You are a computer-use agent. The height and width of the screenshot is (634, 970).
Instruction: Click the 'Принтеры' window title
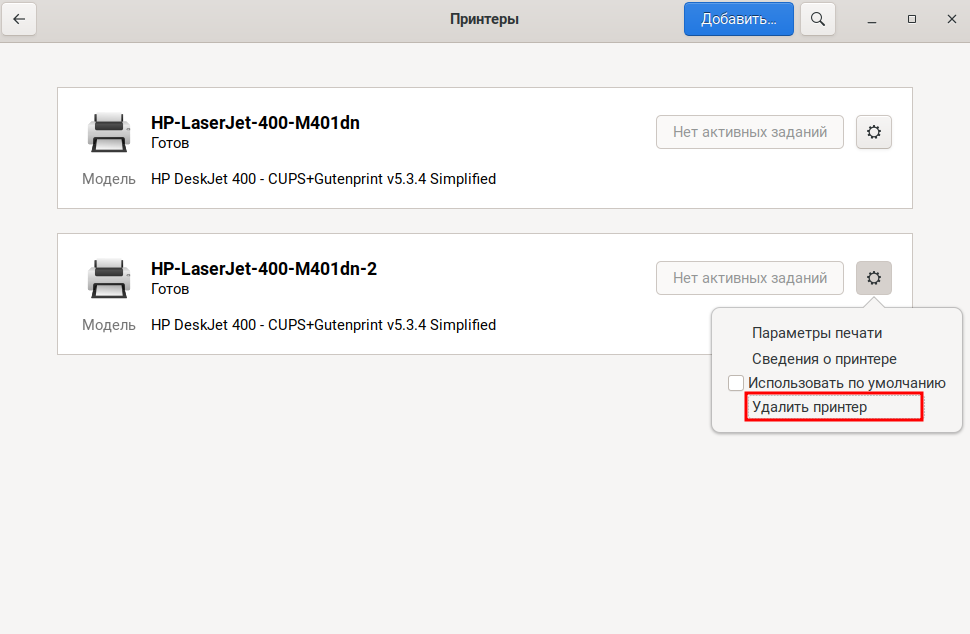[484, 19]
